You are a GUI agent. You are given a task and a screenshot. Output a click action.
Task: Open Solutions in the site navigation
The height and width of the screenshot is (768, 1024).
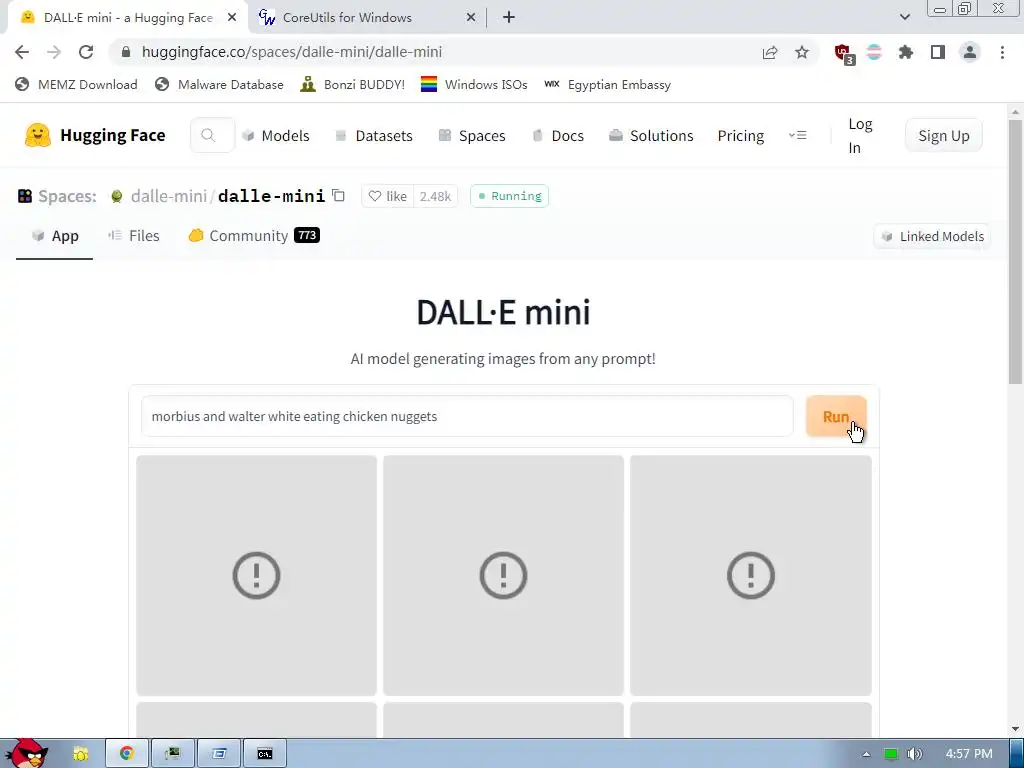pyautogui.click(x=651, y=135)
